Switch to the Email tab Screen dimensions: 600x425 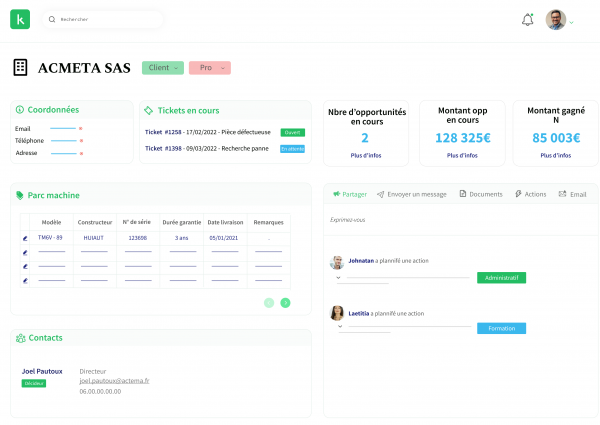coord(572,194)
